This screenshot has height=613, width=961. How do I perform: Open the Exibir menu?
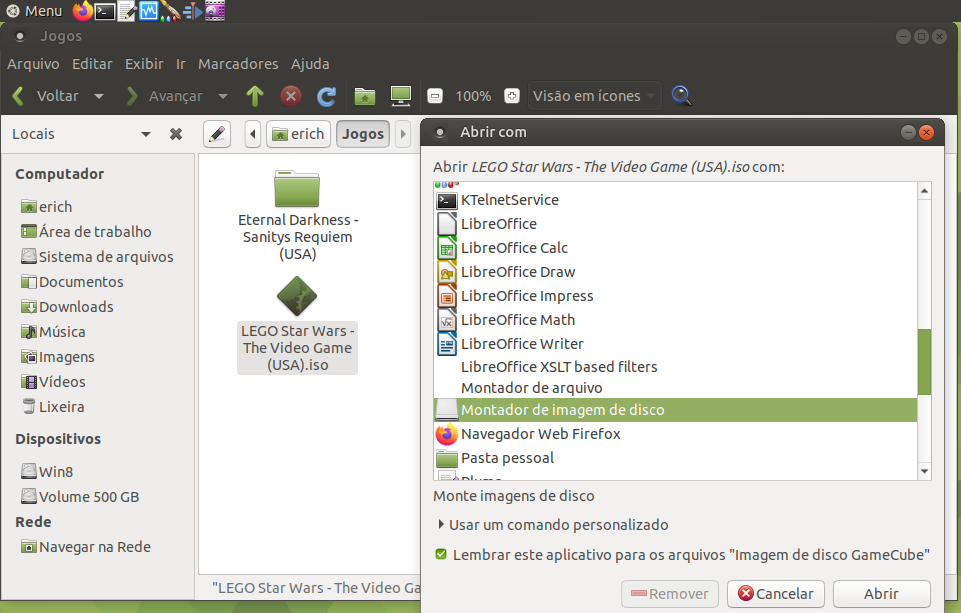pos(144,64)
